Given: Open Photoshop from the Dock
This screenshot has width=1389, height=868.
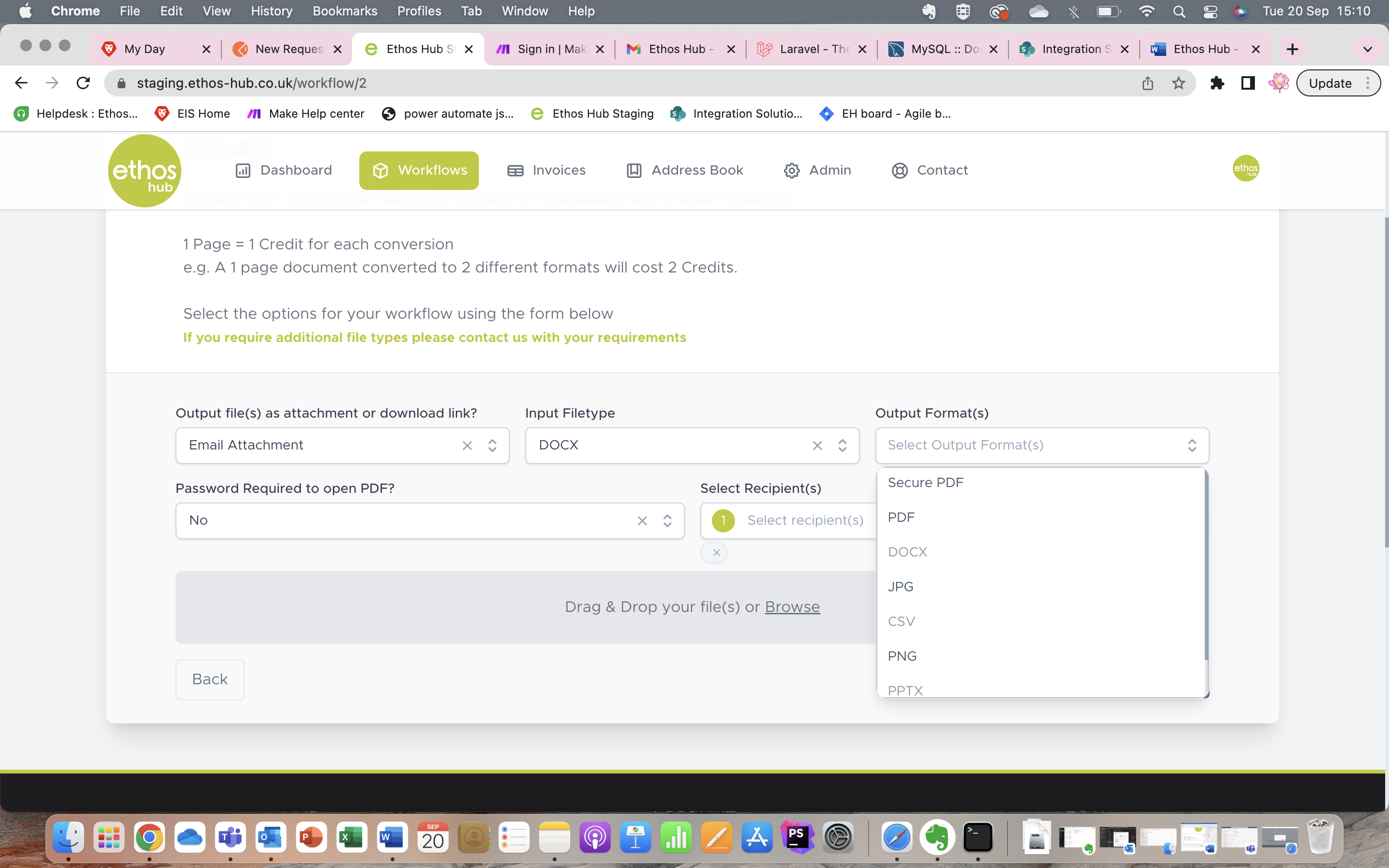Looking at the screenshot, I should [798, 837].
